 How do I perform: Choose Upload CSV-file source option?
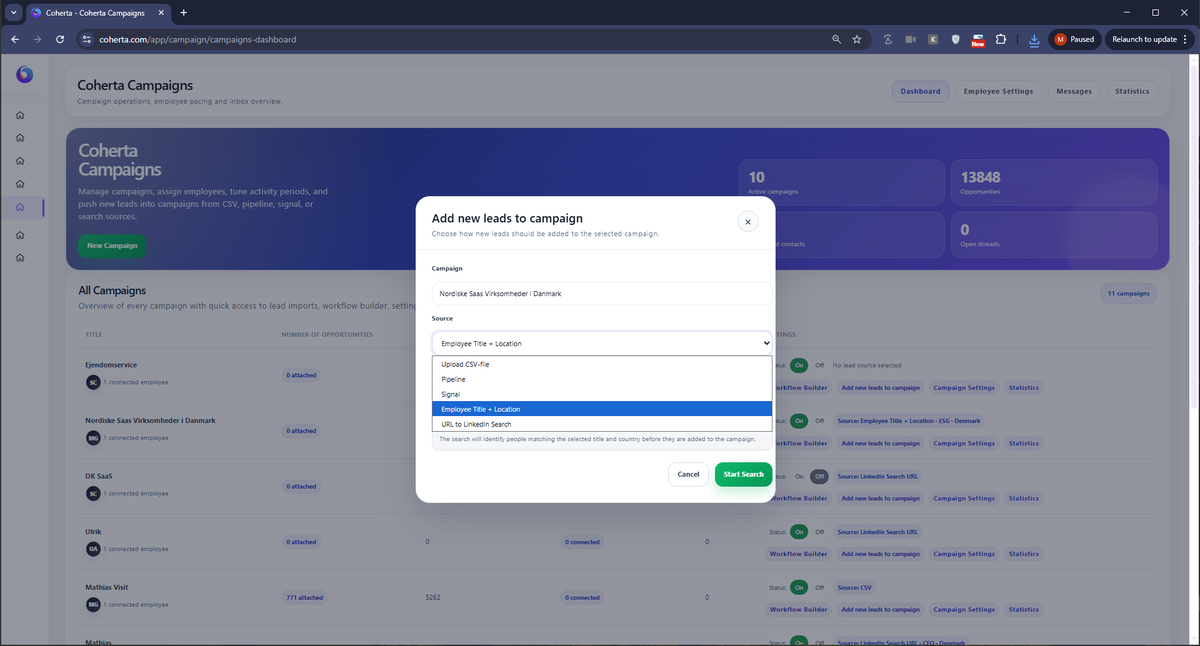tap(602, 364)
